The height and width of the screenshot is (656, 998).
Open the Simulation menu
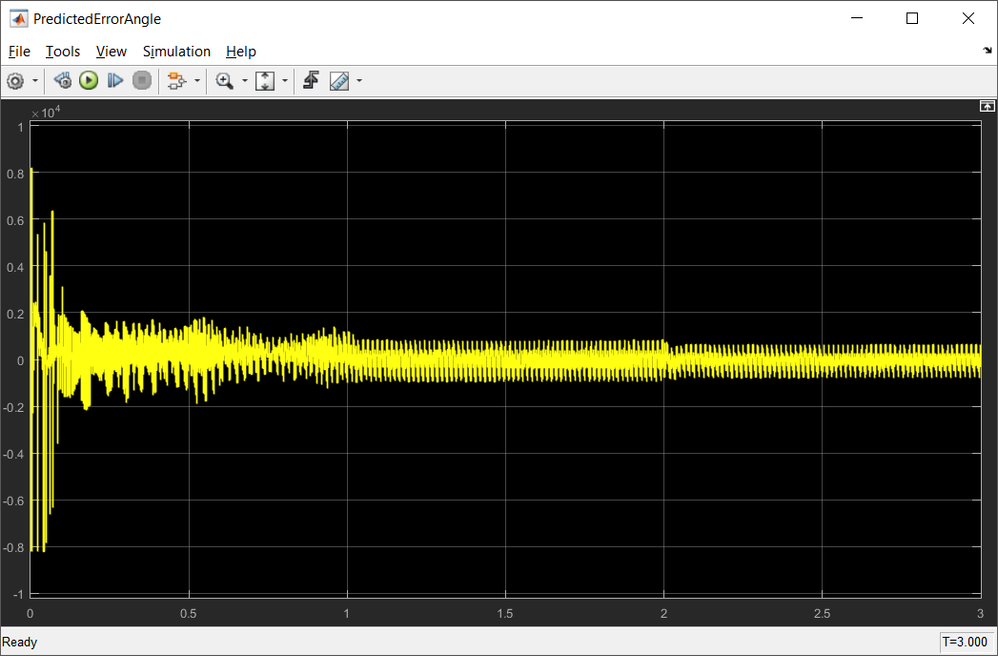(176, 52)
